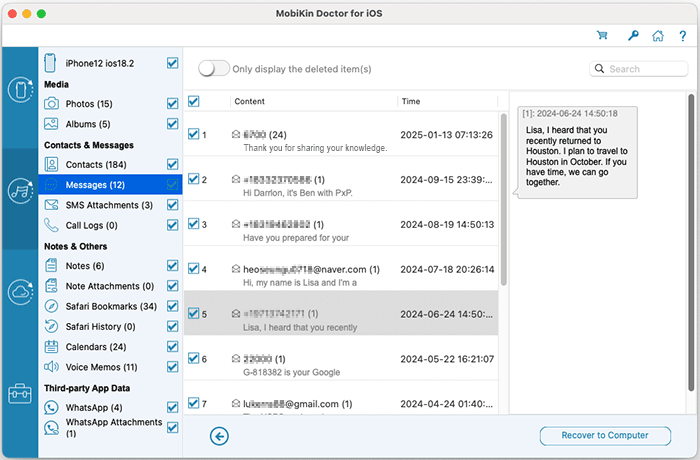Click the WhatsApp logo icon
This screenshot has width=700, height=460.
pos(51,407)
